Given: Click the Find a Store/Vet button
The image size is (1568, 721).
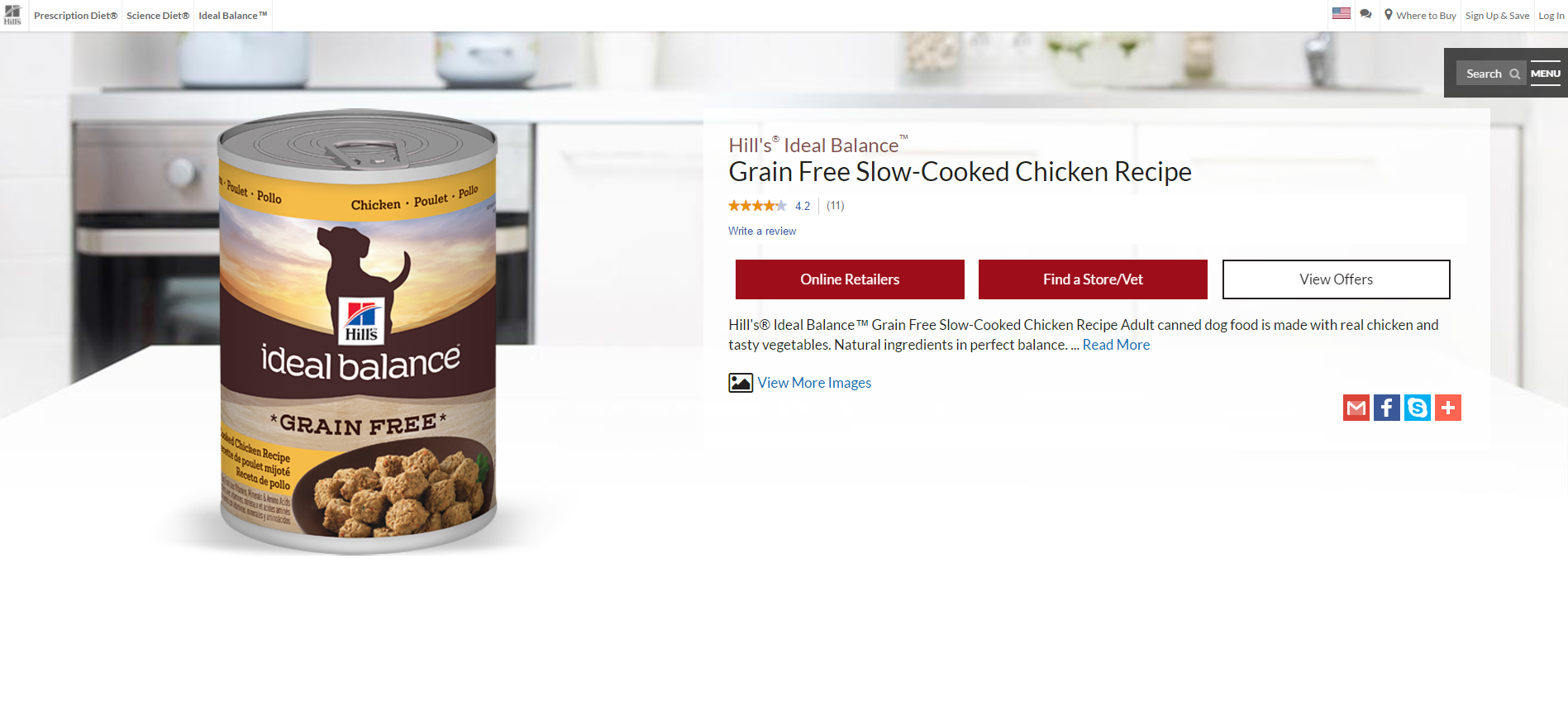Looking at the screenshot, I should 1093,279.
